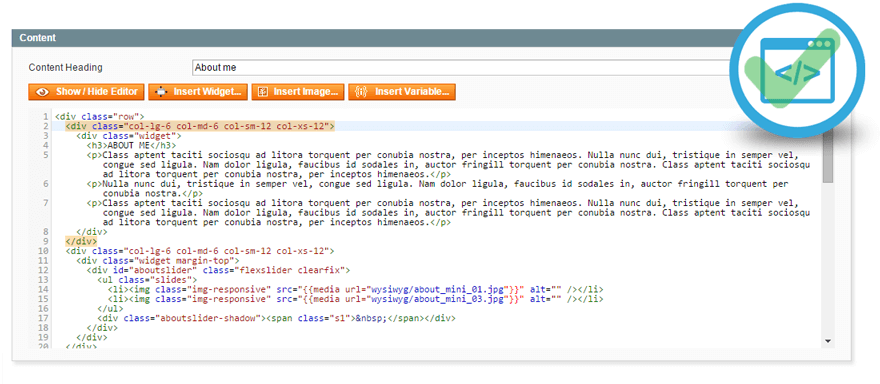Click the Insert Widget button
The height and width of the screenshot is (384, 880).
(199, 92)
